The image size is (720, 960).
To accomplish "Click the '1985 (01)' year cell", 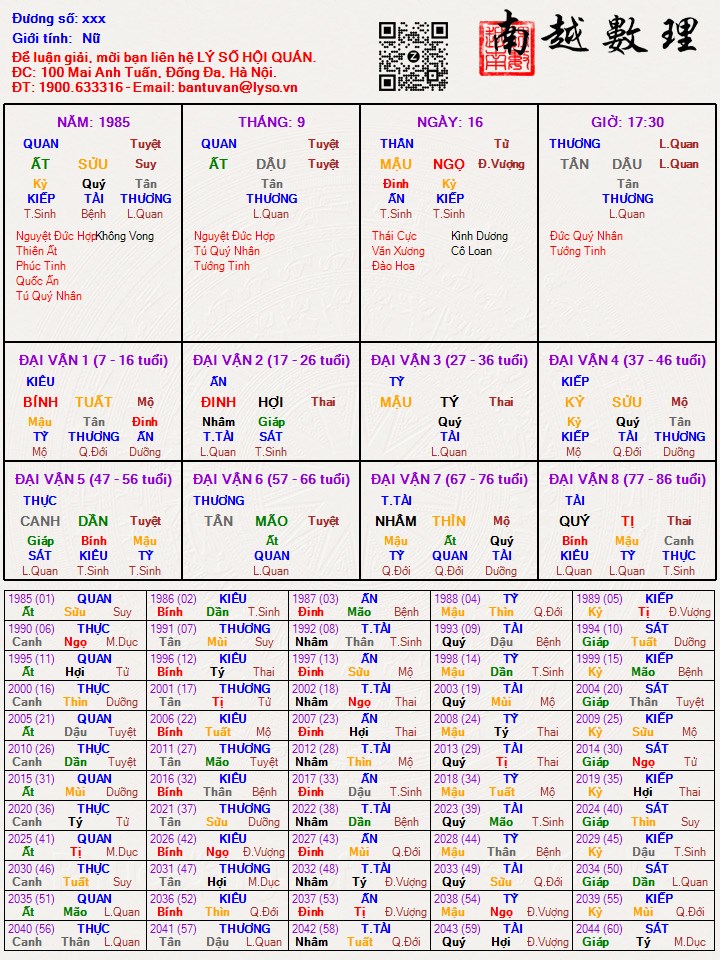I will 75,606.
